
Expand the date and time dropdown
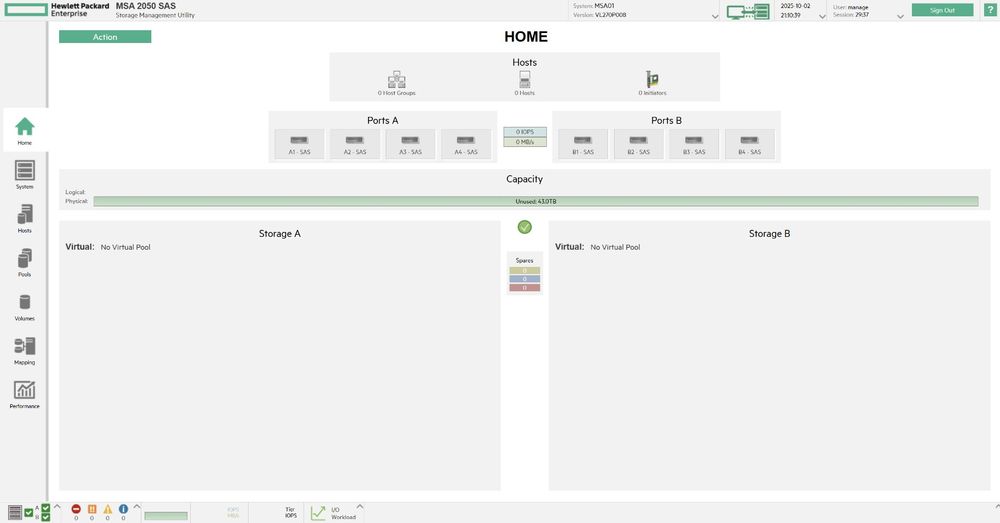point(823,16)
